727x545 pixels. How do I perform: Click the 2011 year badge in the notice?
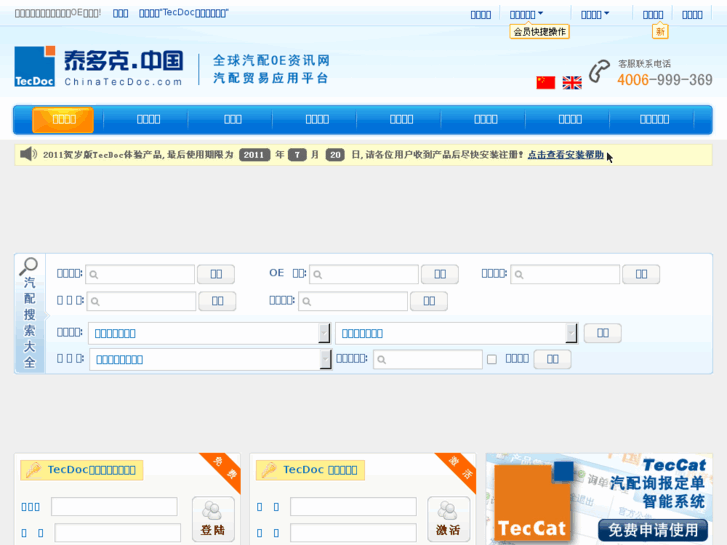click(x=254, y=155)
